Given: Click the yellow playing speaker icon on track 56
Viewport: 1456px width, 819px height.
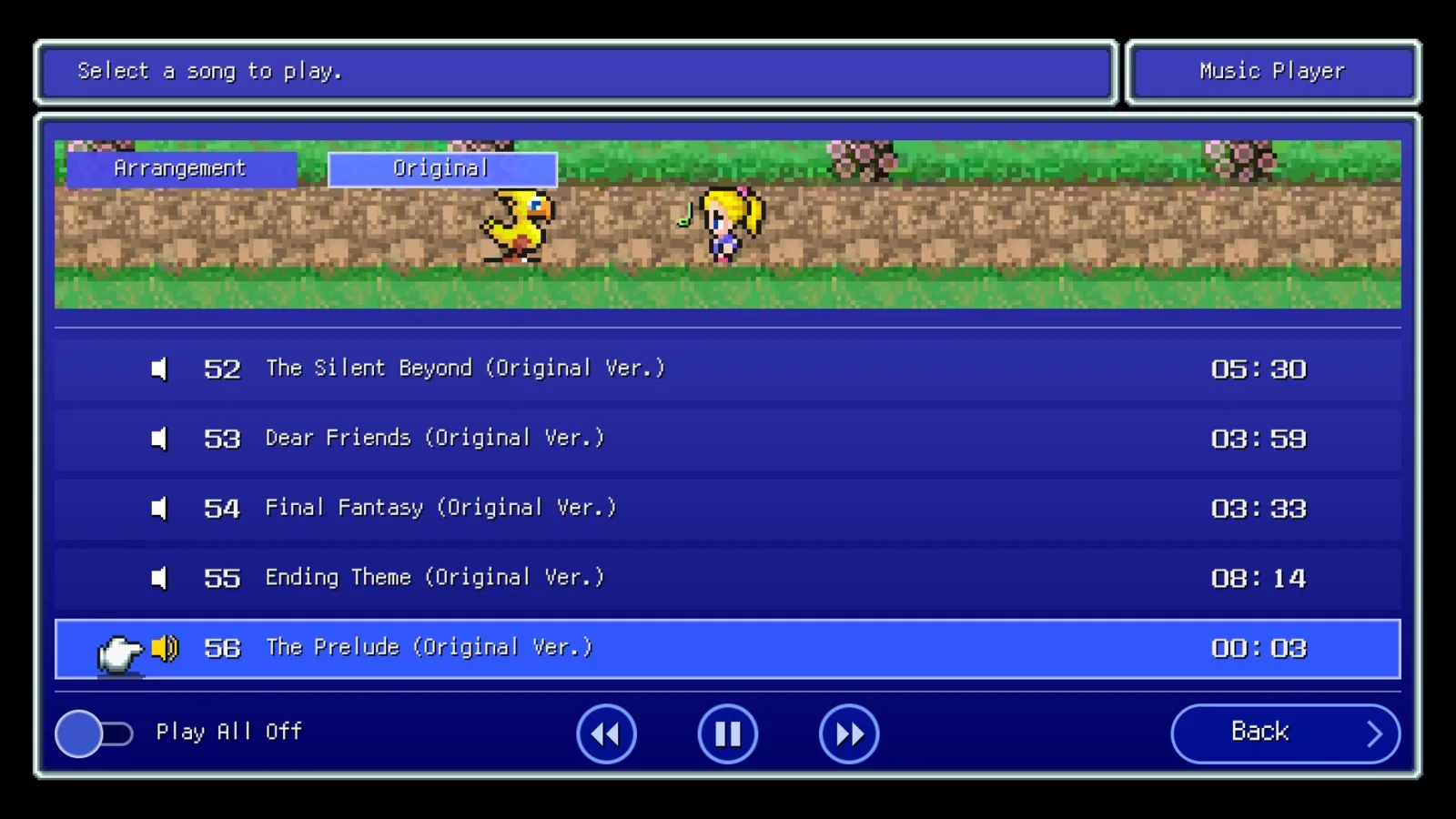Looking at the screenshot, I should point(165,648).
